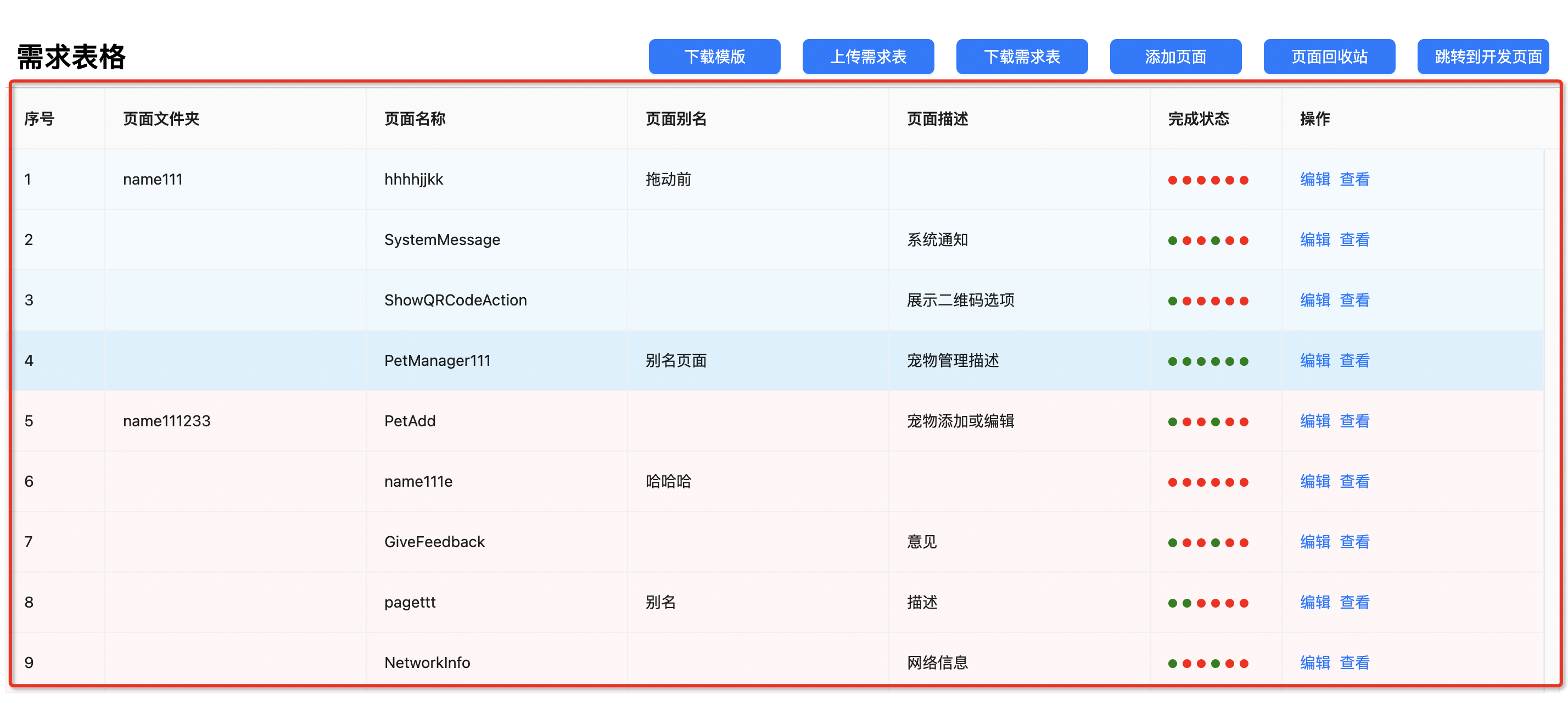
Task: Click the 宠物管理描述 description cell
Action: click(953, 360)
